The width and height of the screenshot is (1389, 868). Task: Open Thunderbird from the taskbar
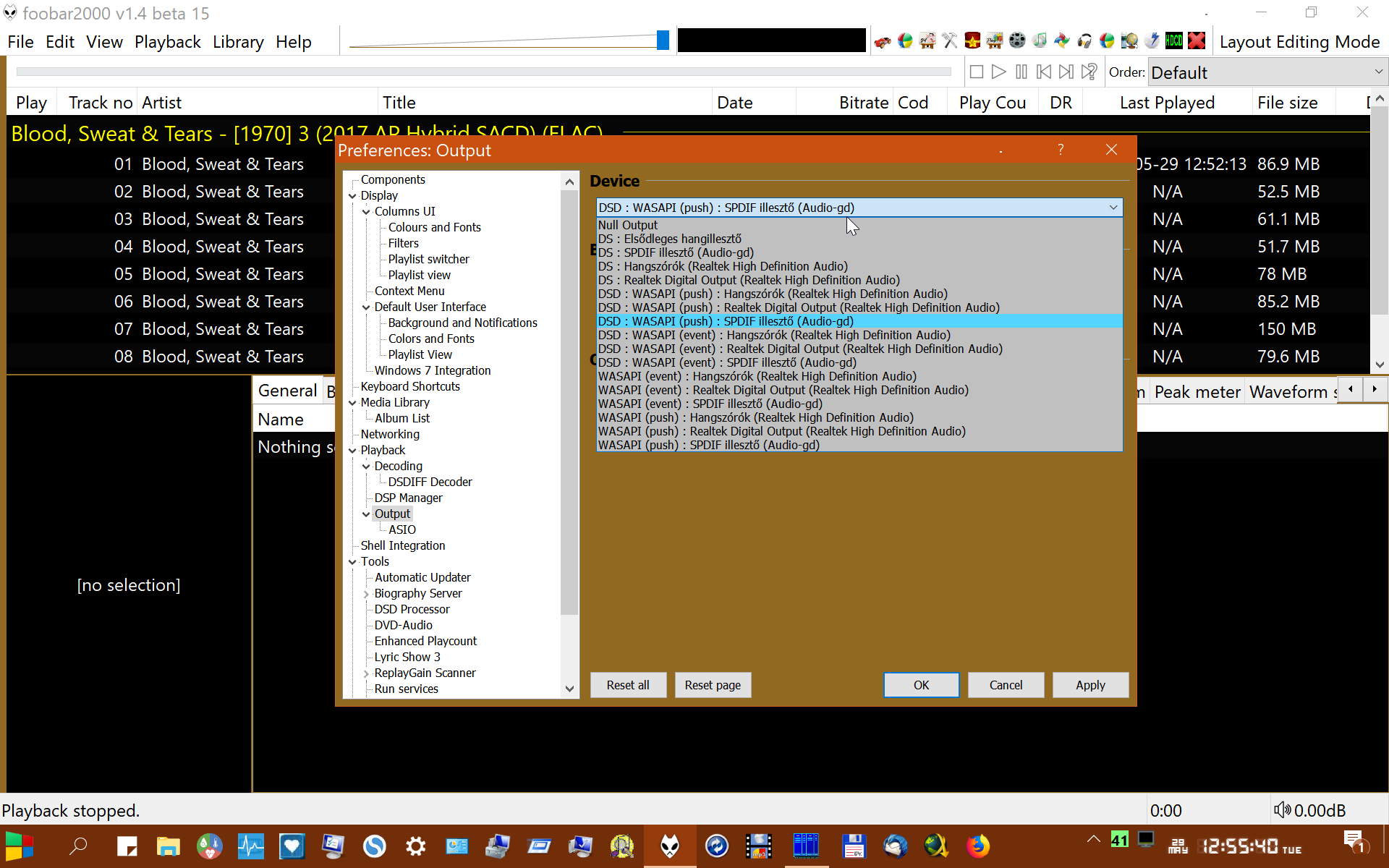[x=896, y=846]
